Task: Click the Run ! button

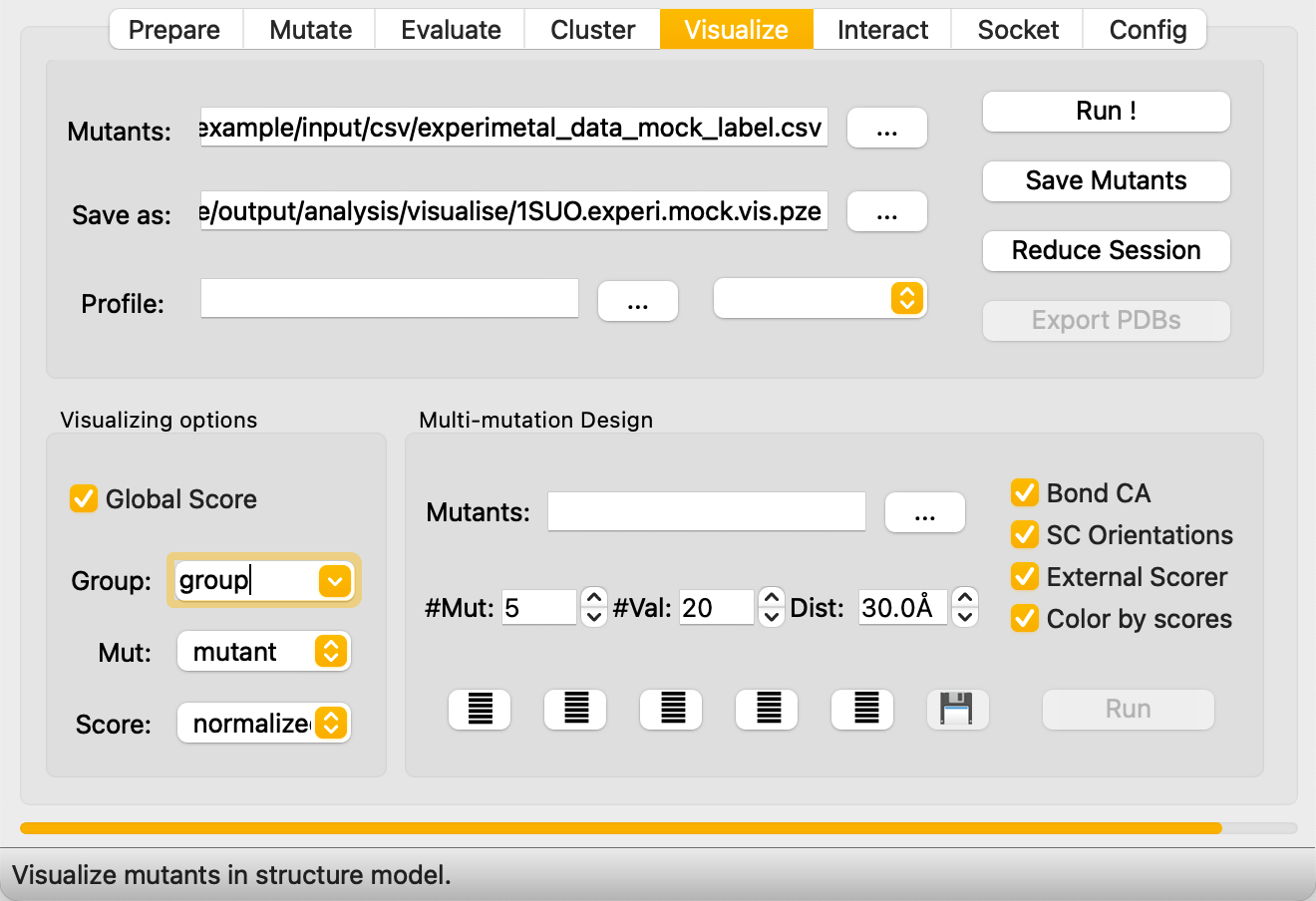Action: point(1107,112)
